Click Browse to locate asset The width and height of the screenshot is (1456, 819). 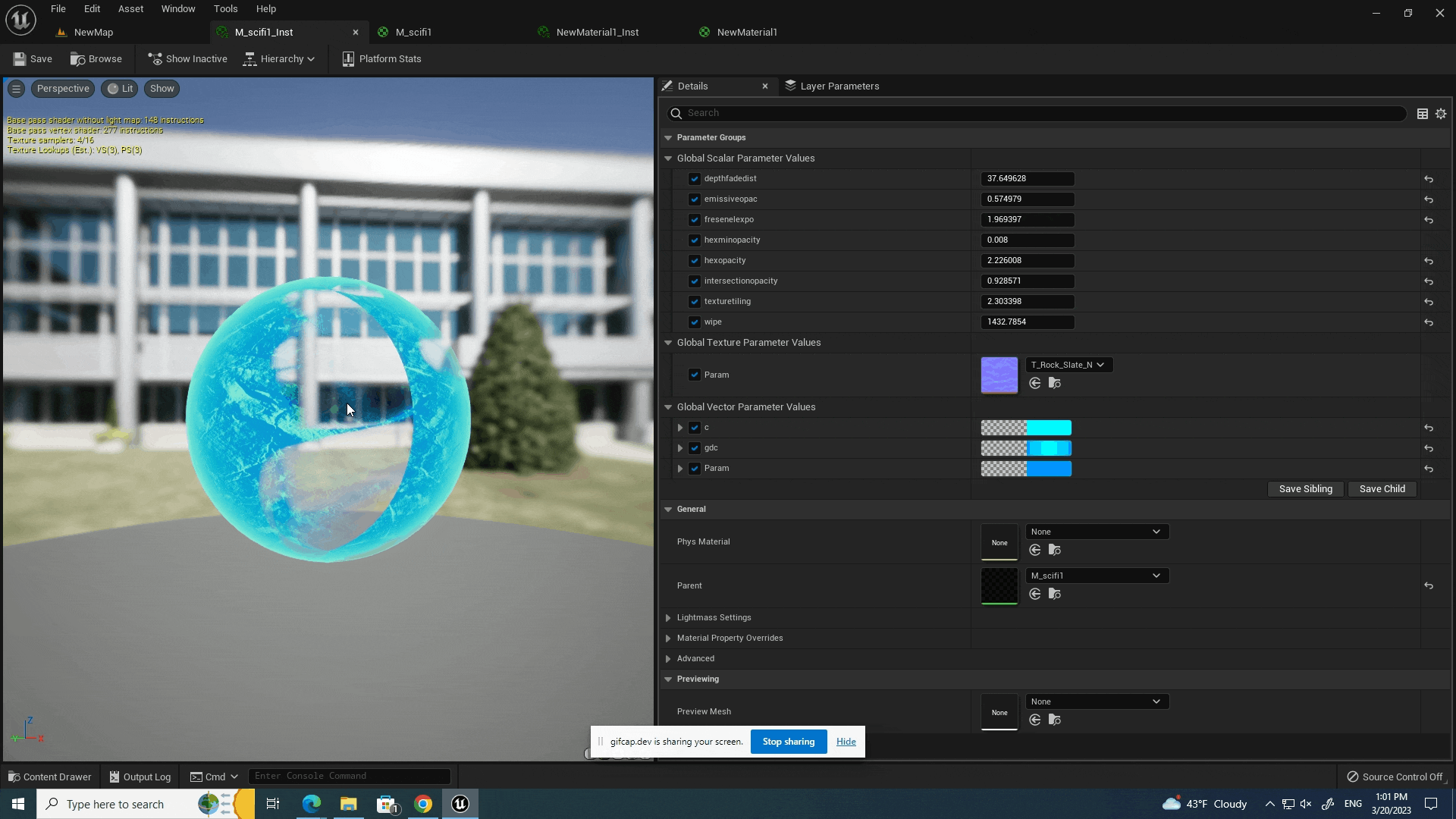[x=96, y=59]
